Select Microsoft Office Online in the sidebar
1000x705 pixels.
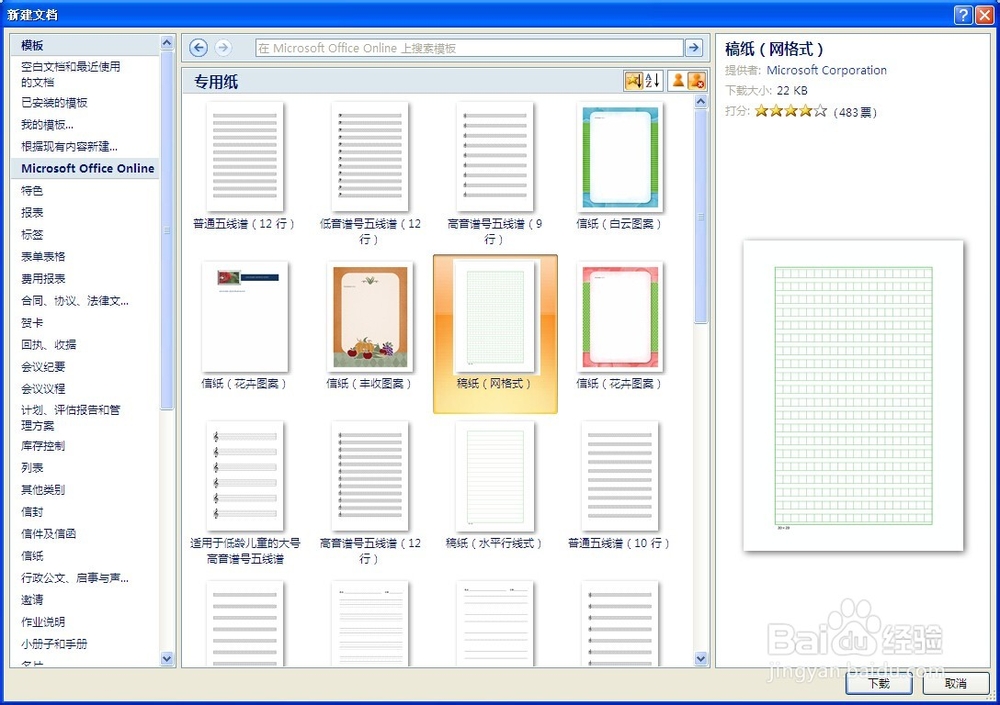click(86, 168)
